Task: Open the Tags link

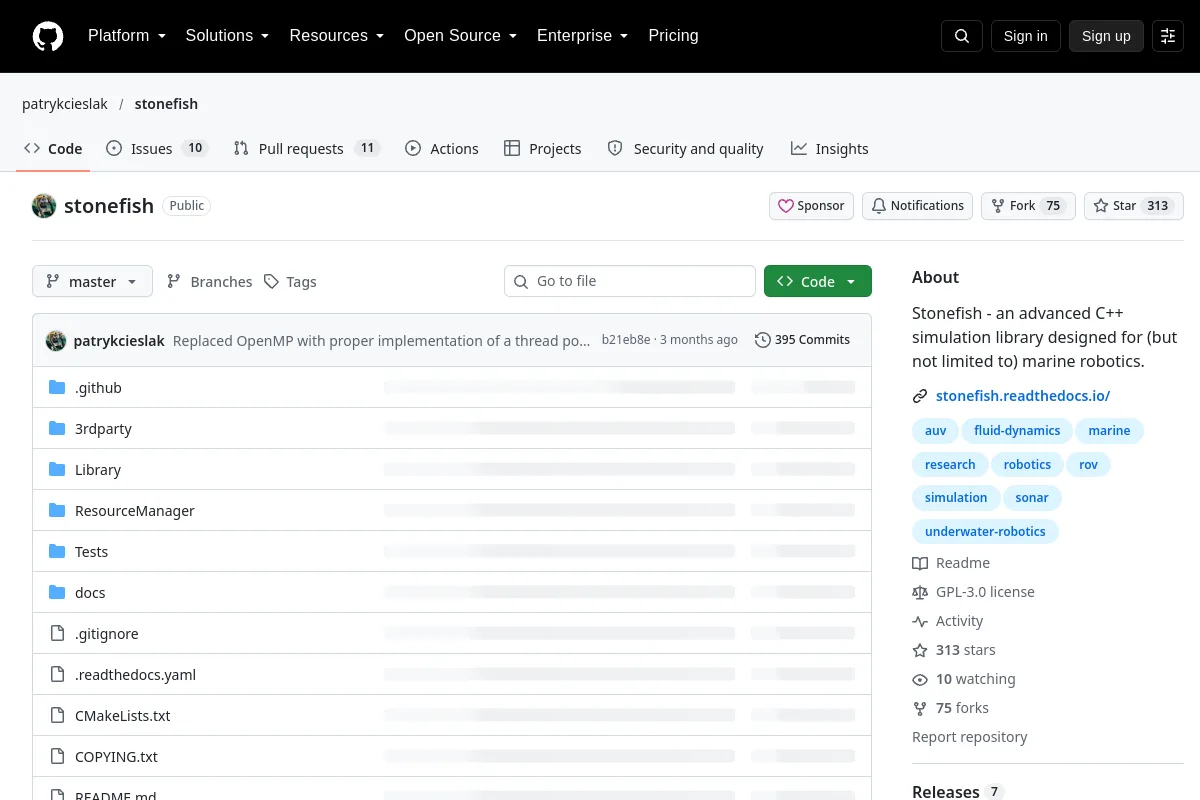Action: coord(290,282)
